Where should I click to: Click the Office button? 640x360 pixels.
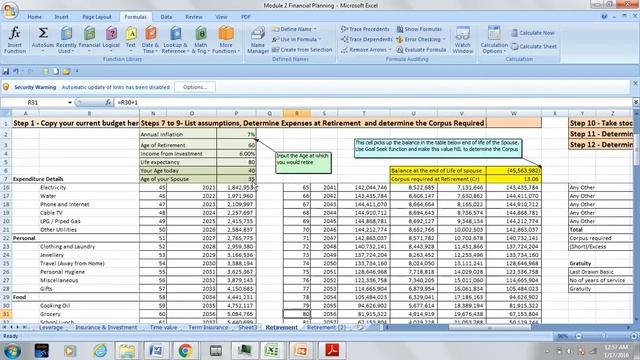pos(9,10)
